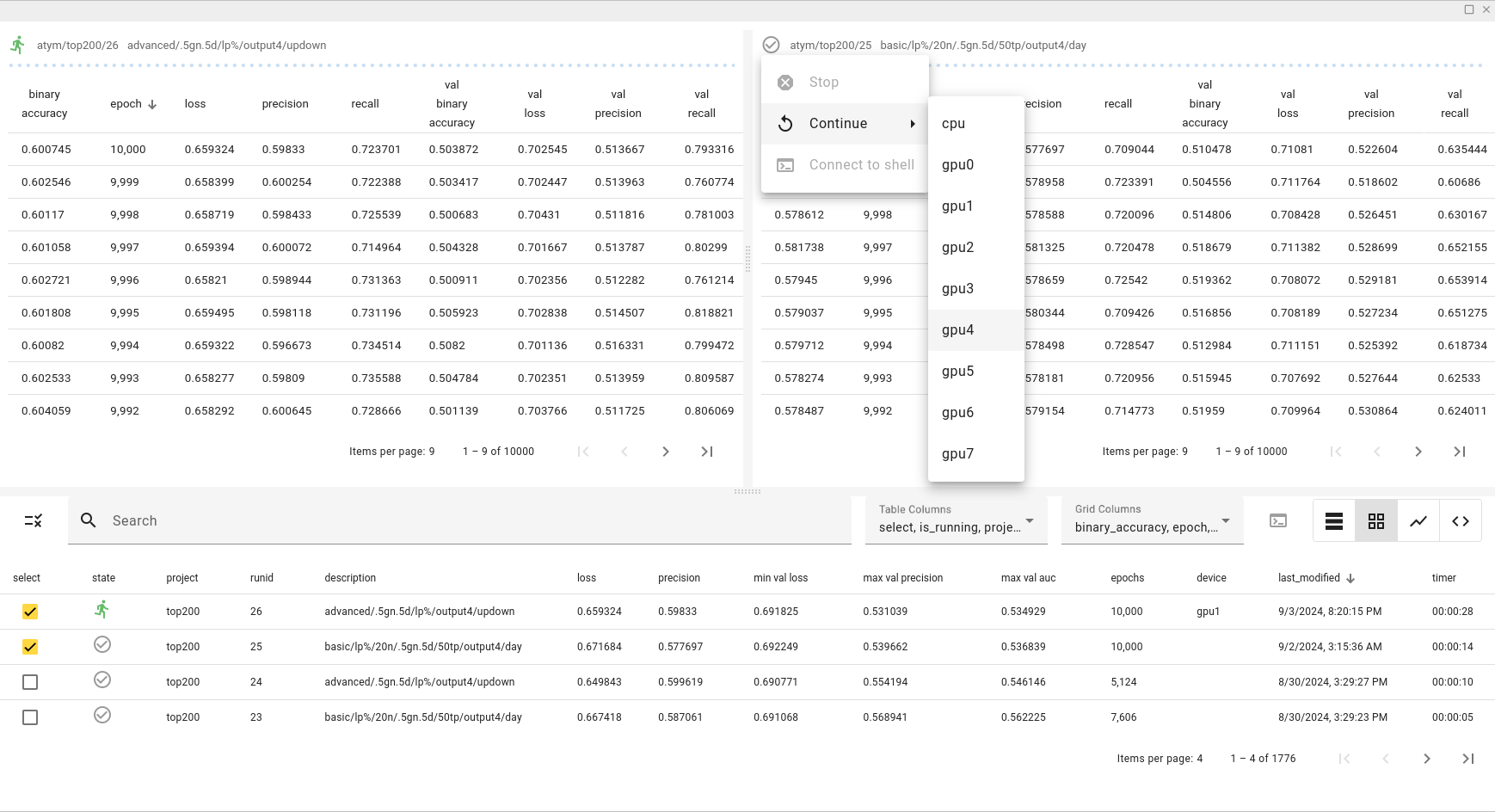Screen dimensions: 1495x812
Task: Switch to list view layout
Action: 1334,520
